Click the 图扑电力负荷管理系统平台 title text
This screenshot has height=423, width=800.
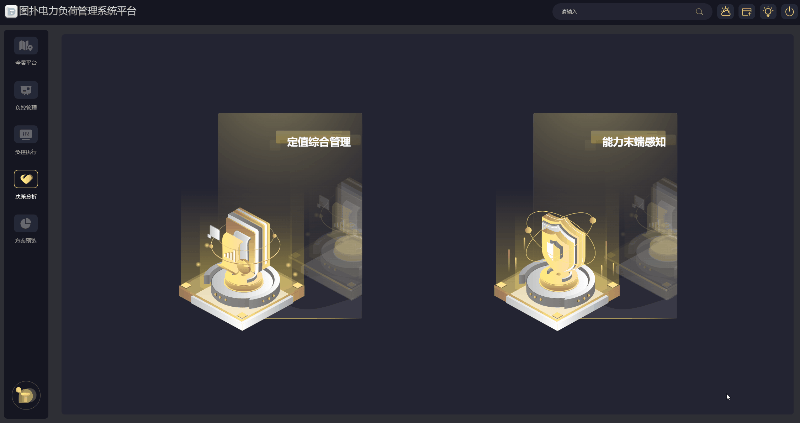pyautogui.click(x=78, y=11)
